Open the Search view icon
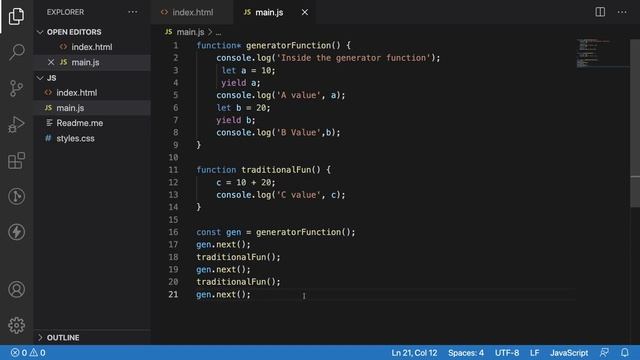 click(16, 52)
